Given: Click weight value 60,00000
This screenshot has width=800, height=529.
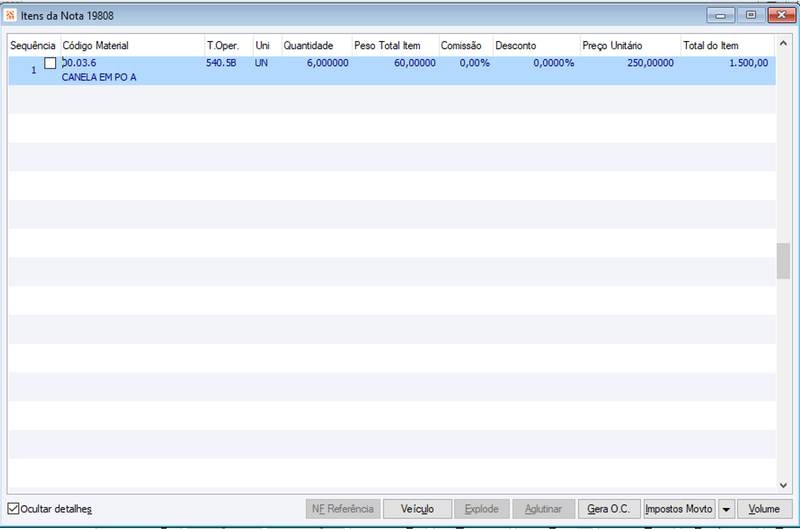Looking at the screenshot, I should [415, 63].
